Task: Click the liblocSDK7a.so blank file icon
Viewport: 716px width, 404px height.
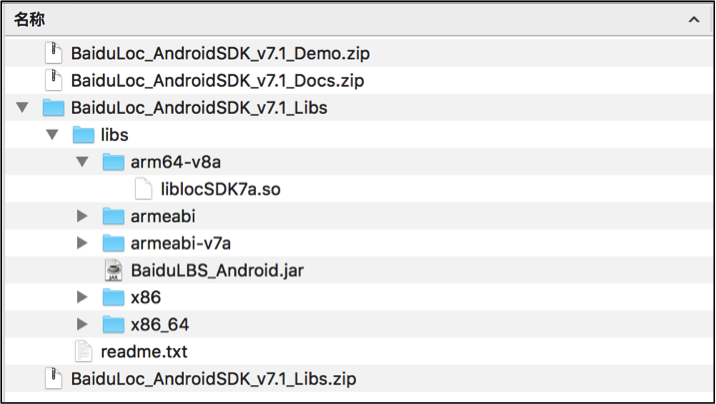Action: click(x=143, y=189)
